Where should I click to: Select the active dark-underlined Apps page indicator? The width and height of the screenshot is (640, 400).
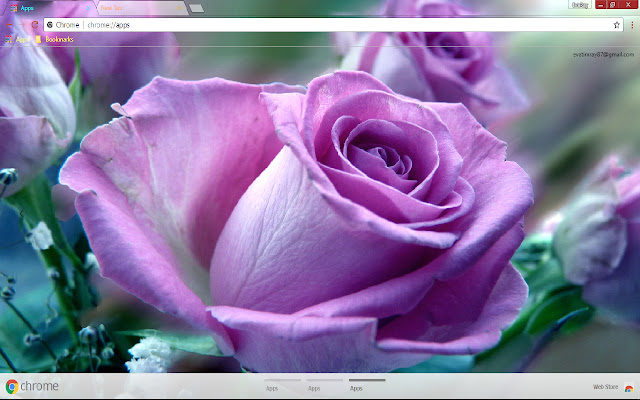pyautogui.click(x=367, y=385)
